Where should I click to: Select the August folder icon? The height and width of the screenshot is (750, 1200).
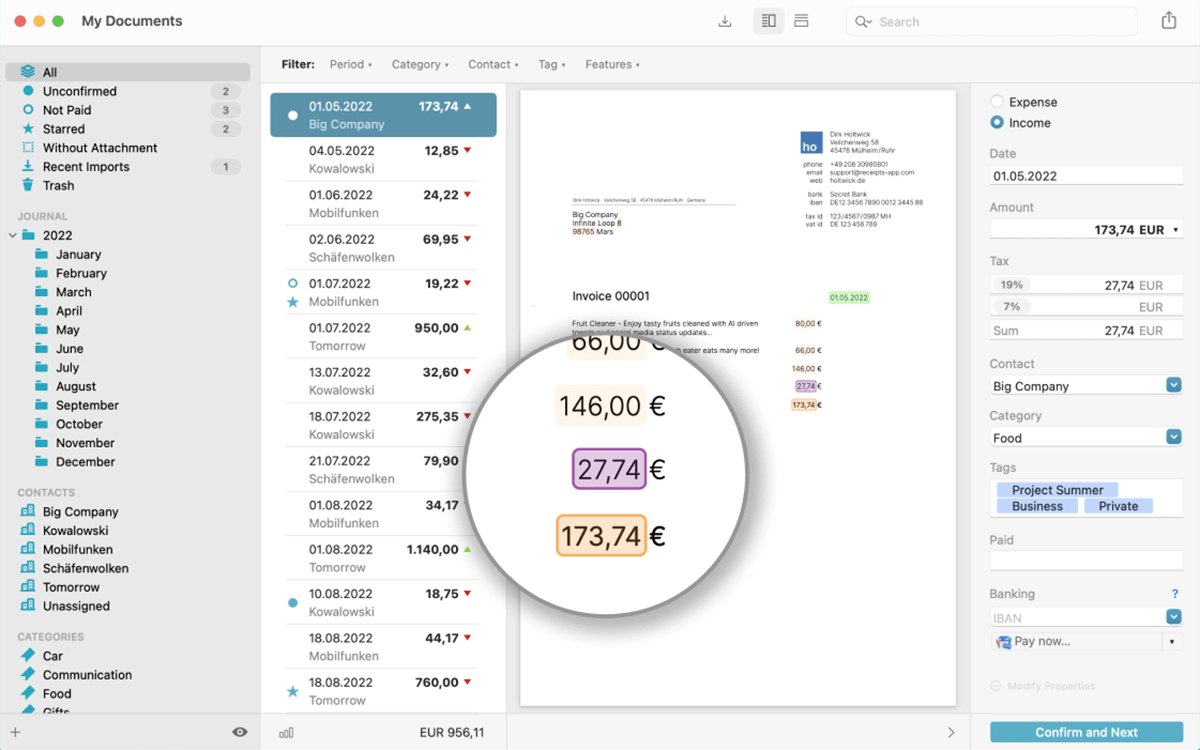click(41, 386)
